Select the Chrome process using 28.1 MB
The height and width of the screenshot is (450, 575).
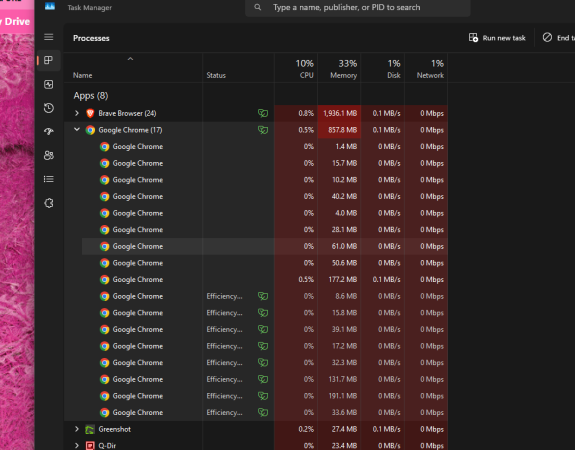pos(264,230)
